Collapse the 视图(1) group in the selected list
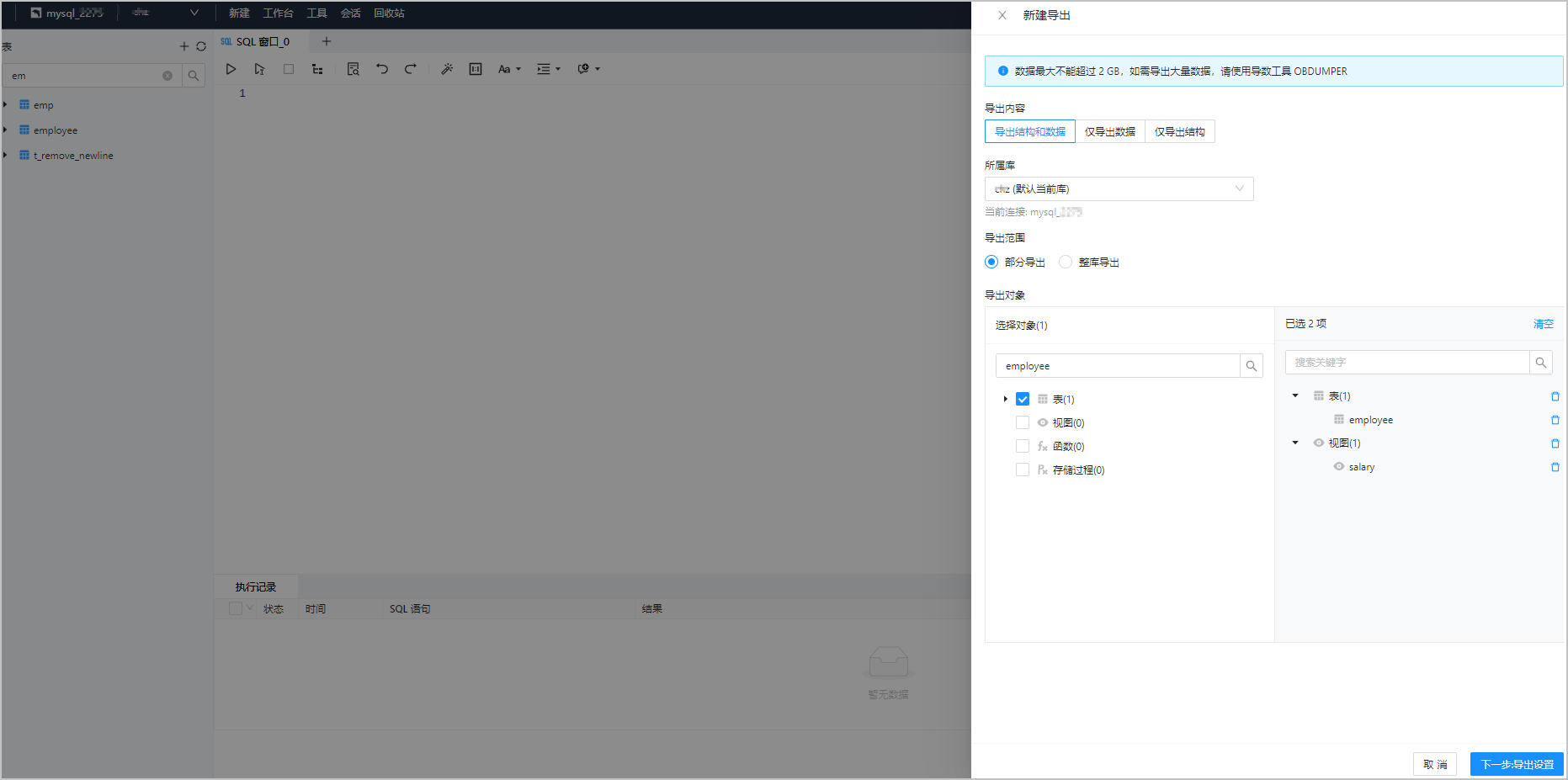1568x780 pixels. (x=1295, y=443)
